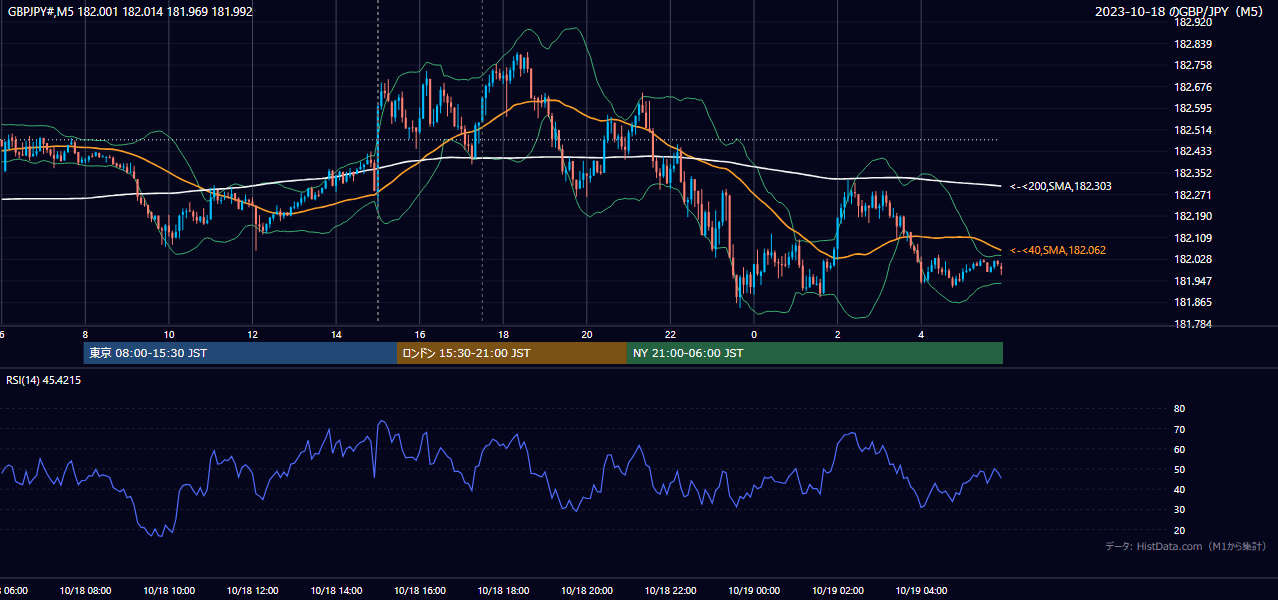Click price axis label 182.433

[1192, 151]
